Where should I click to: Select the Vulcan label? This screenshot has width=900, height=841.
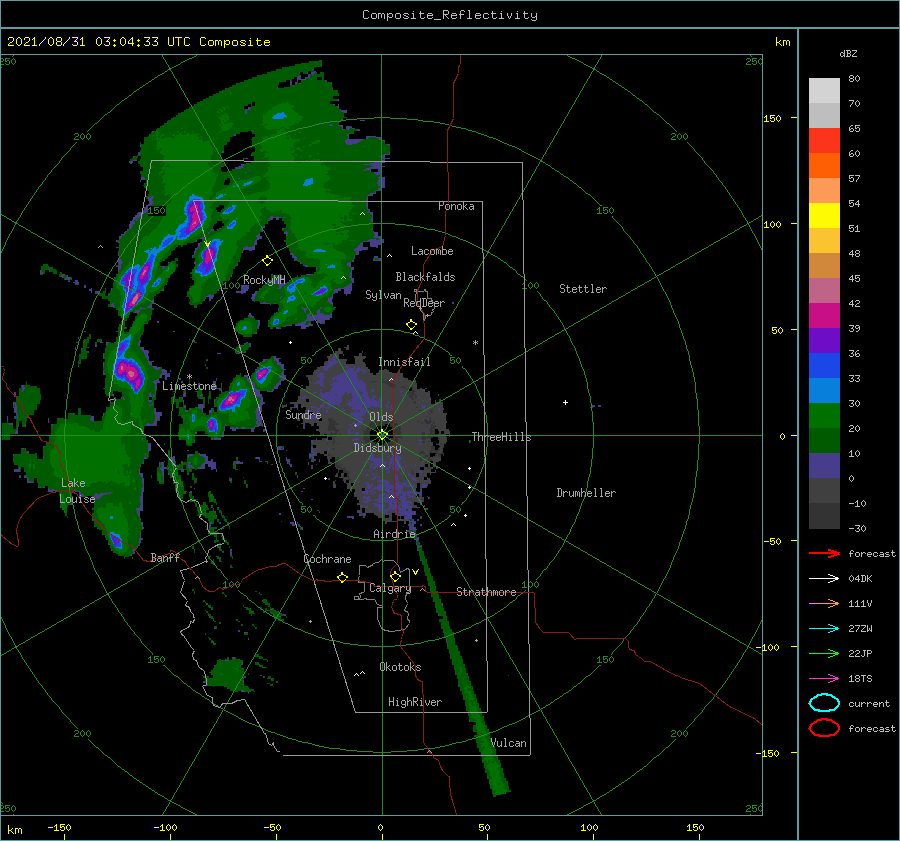pyautogui.click(x=508, y=743)
